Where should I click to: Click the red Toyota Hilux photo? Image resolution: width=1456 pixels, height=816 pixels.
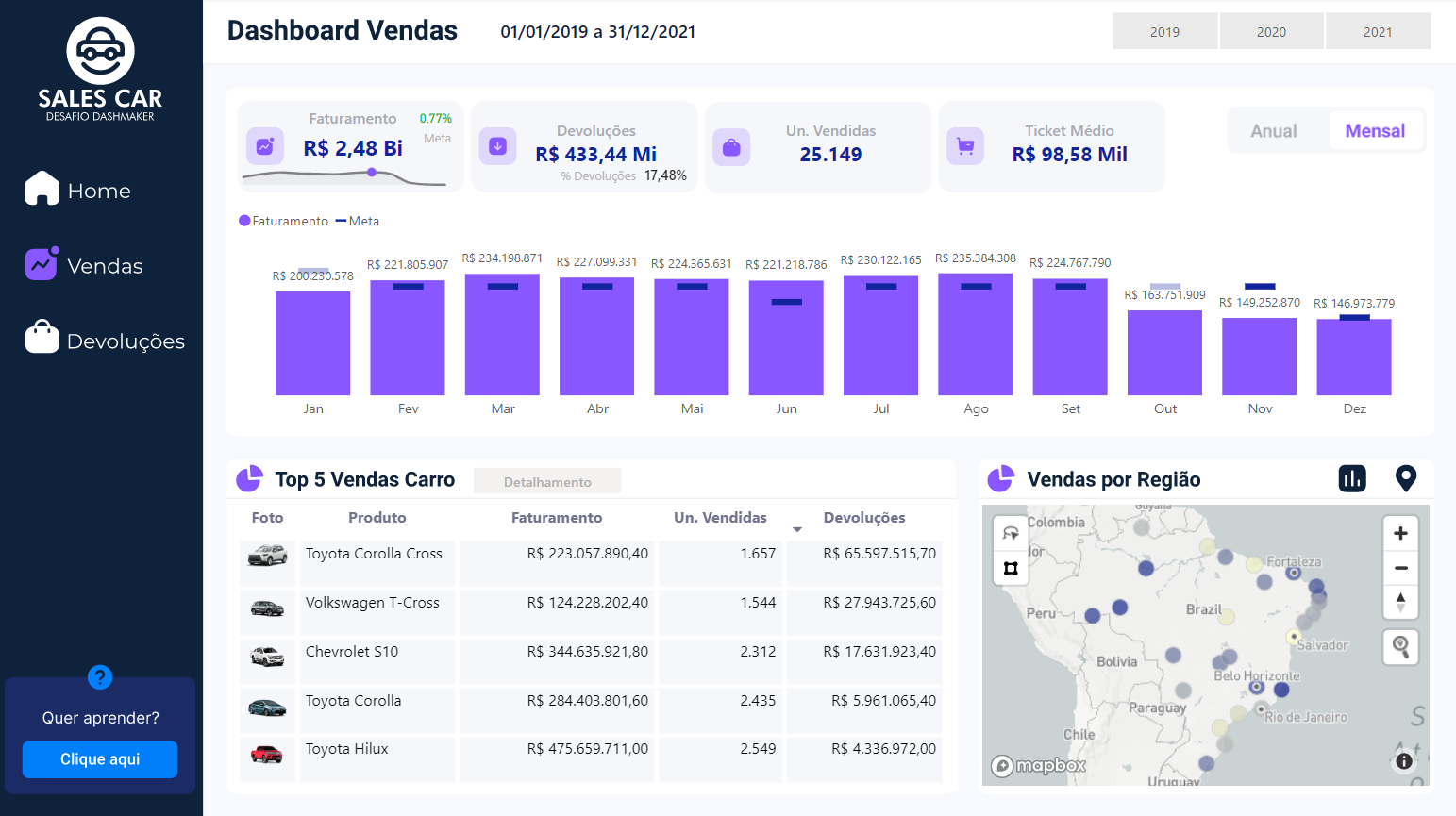pos(267,754)
